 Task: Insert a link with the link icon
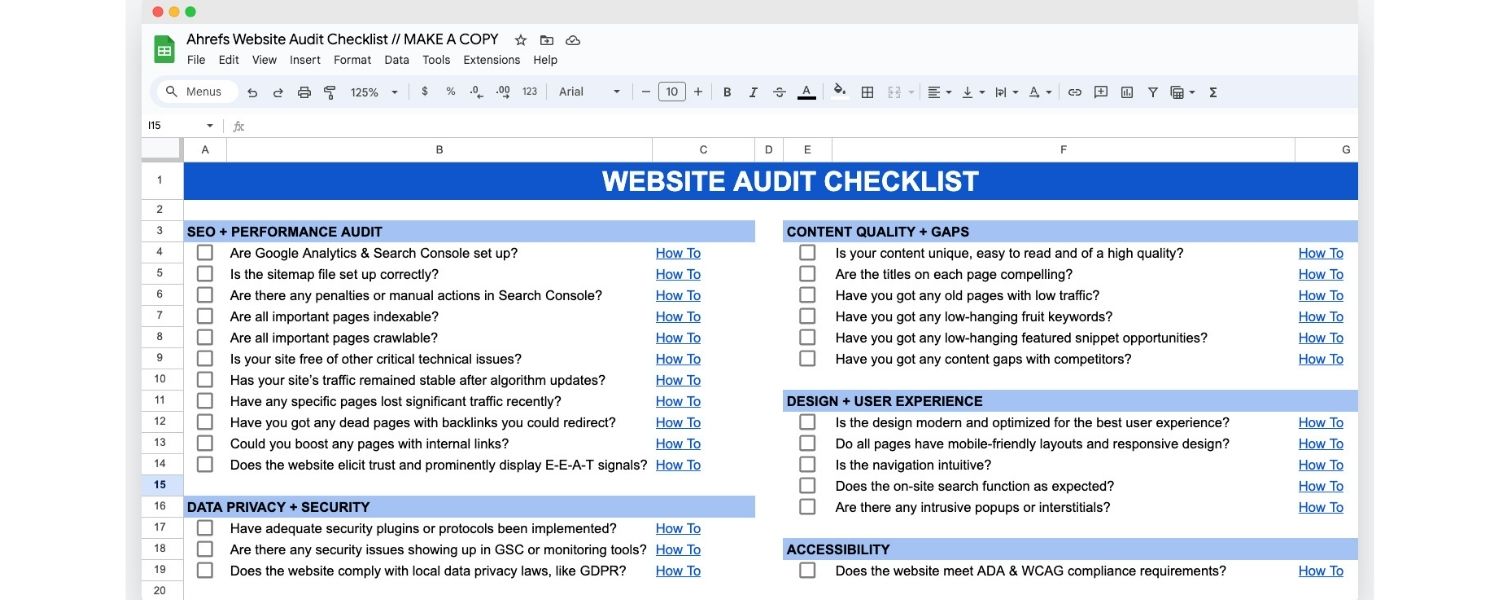(x=1074, y=91)
